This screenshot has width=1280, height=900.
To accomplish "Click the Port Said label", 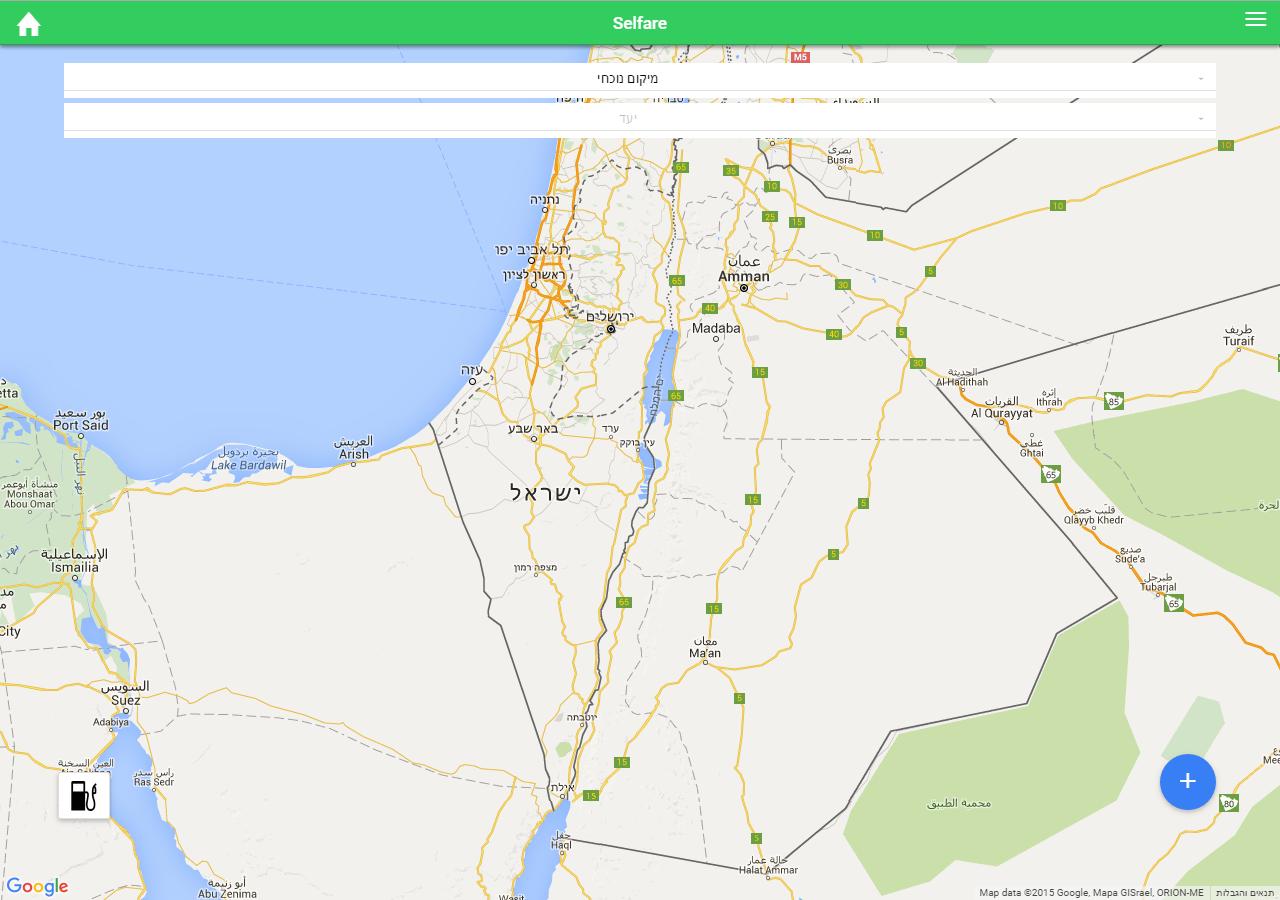I will (x=80, y=425).
